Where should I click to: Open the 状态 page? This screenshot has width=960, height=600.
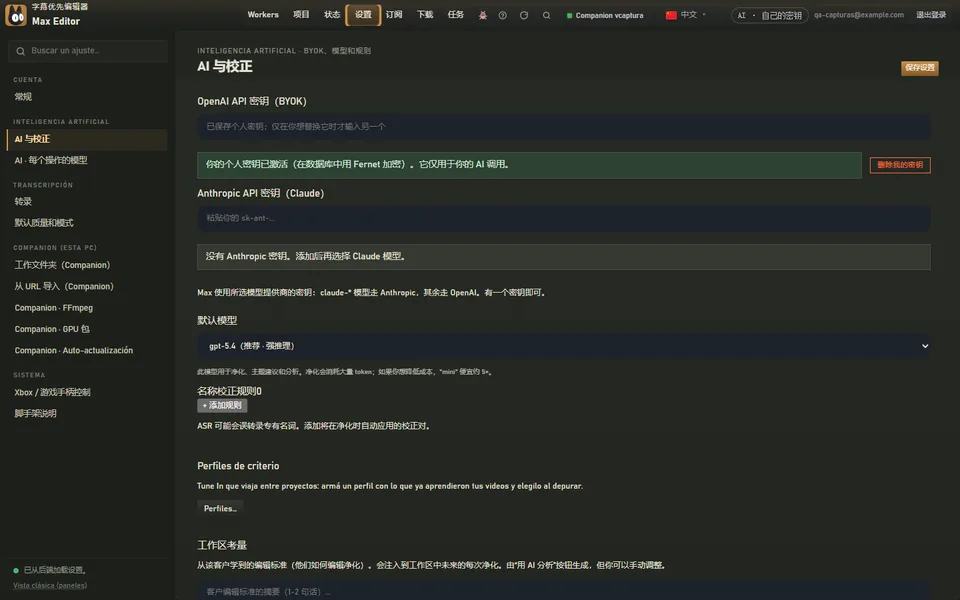332,15
